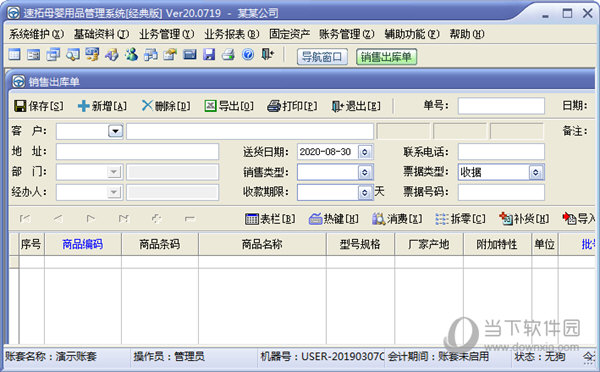Image resolution: width=600 pixels, height=372 pixels.
Task: Click the green people contacts icon
Action: click(131, 55)
